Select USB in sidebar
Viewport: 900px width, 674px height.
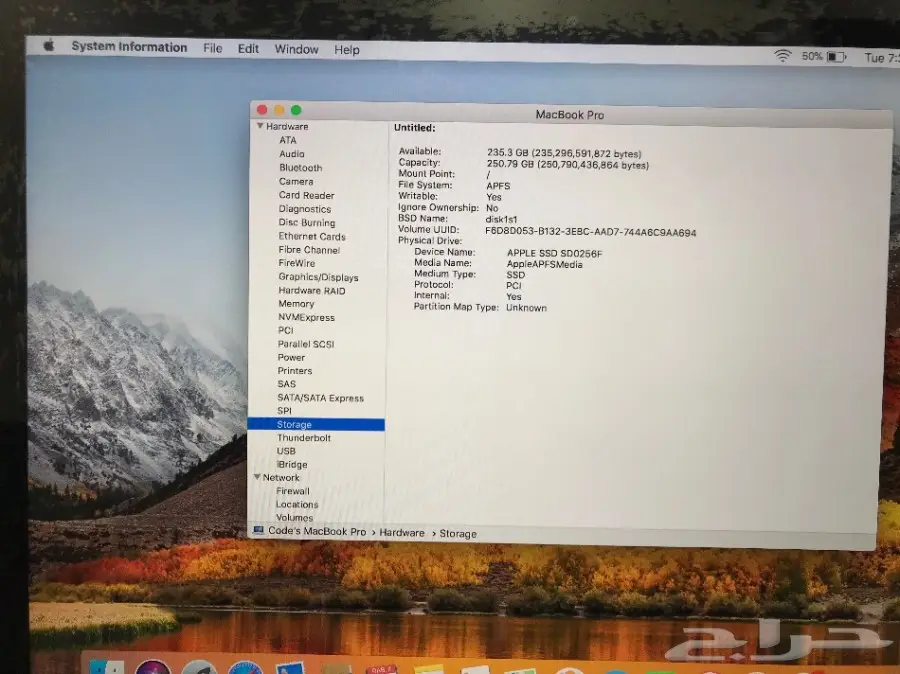(x=286, y=451)
